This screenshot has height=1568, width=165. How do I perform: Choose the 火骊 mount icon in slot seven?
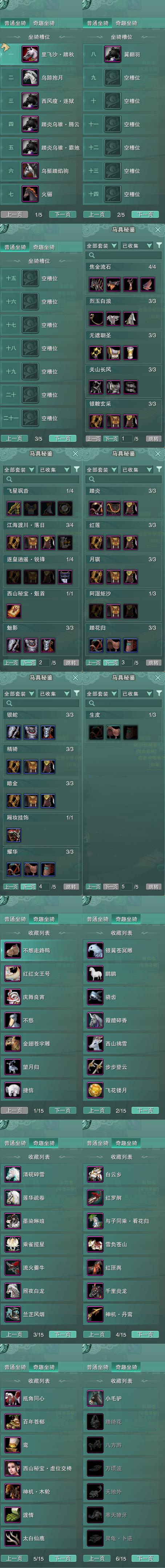click(30, 194)
